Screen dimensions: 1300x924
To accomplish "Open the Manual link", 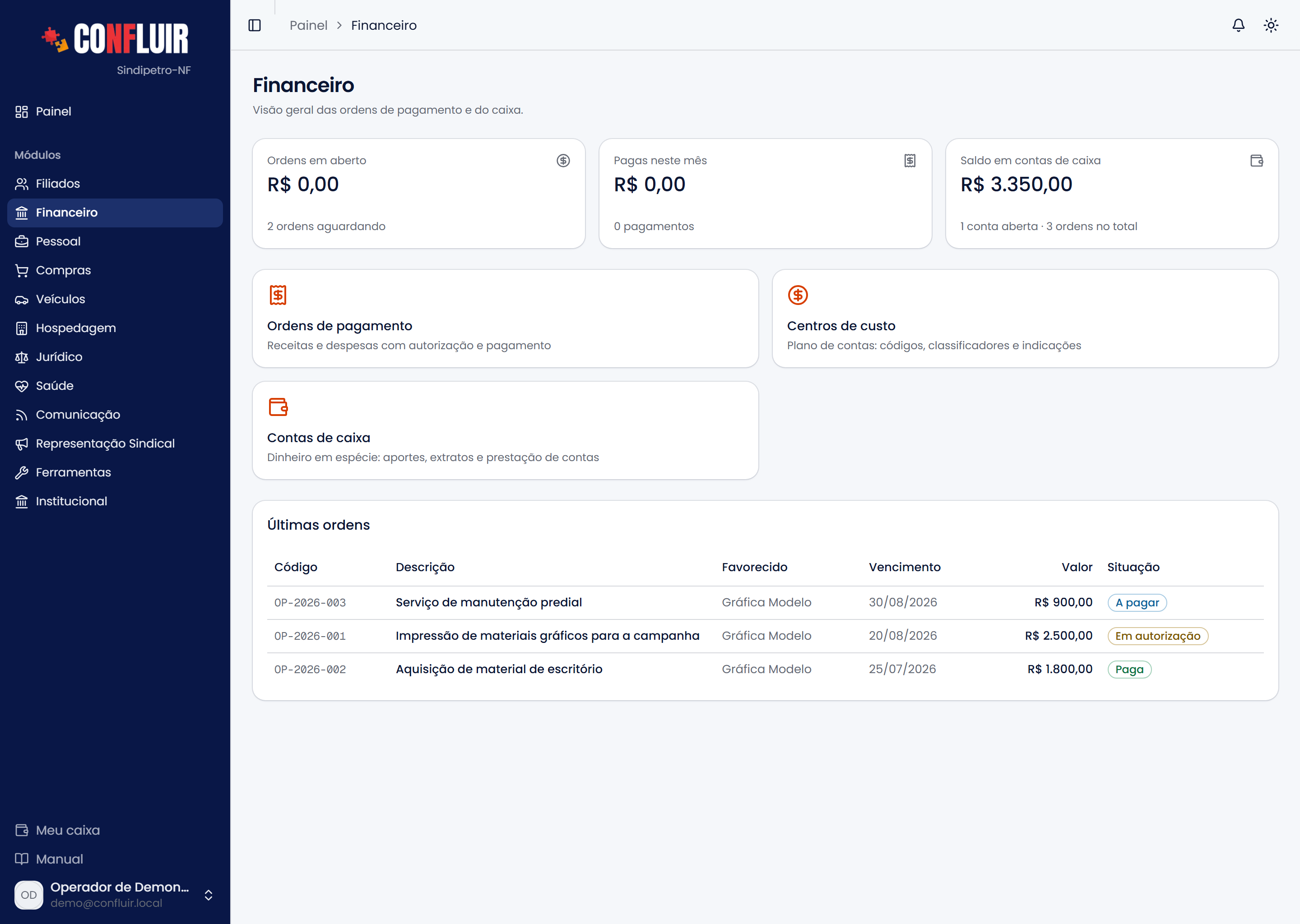I will click(x=115, y=859).
